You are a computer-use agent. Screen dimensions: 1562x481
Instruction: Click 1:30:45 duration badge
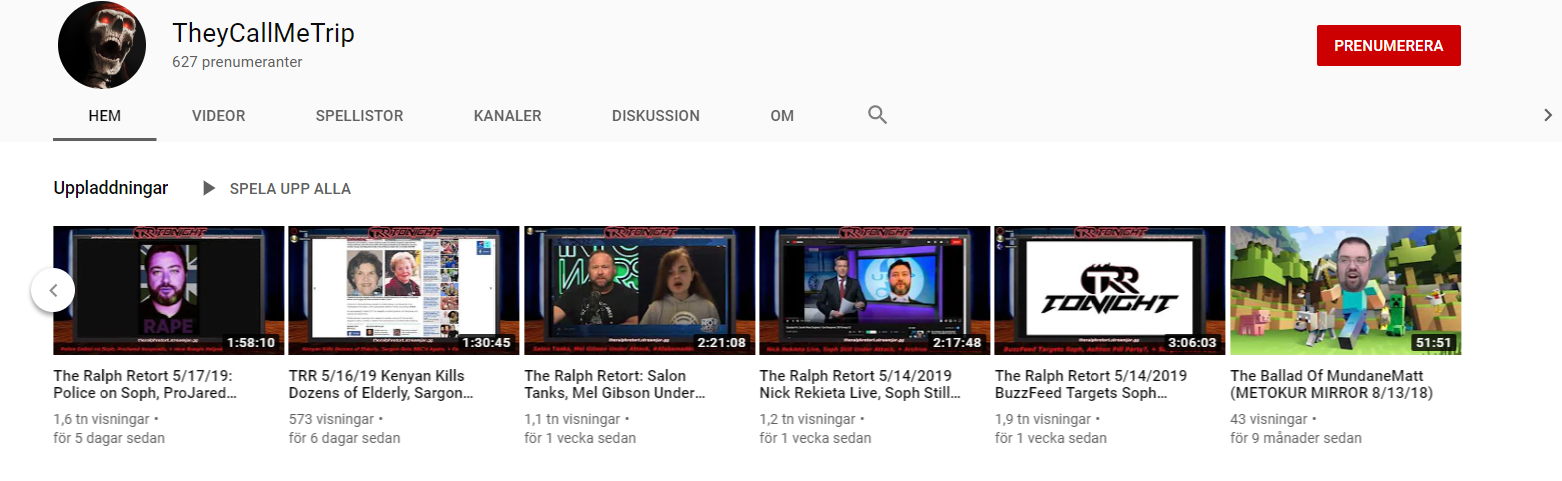tap(487, 342)
